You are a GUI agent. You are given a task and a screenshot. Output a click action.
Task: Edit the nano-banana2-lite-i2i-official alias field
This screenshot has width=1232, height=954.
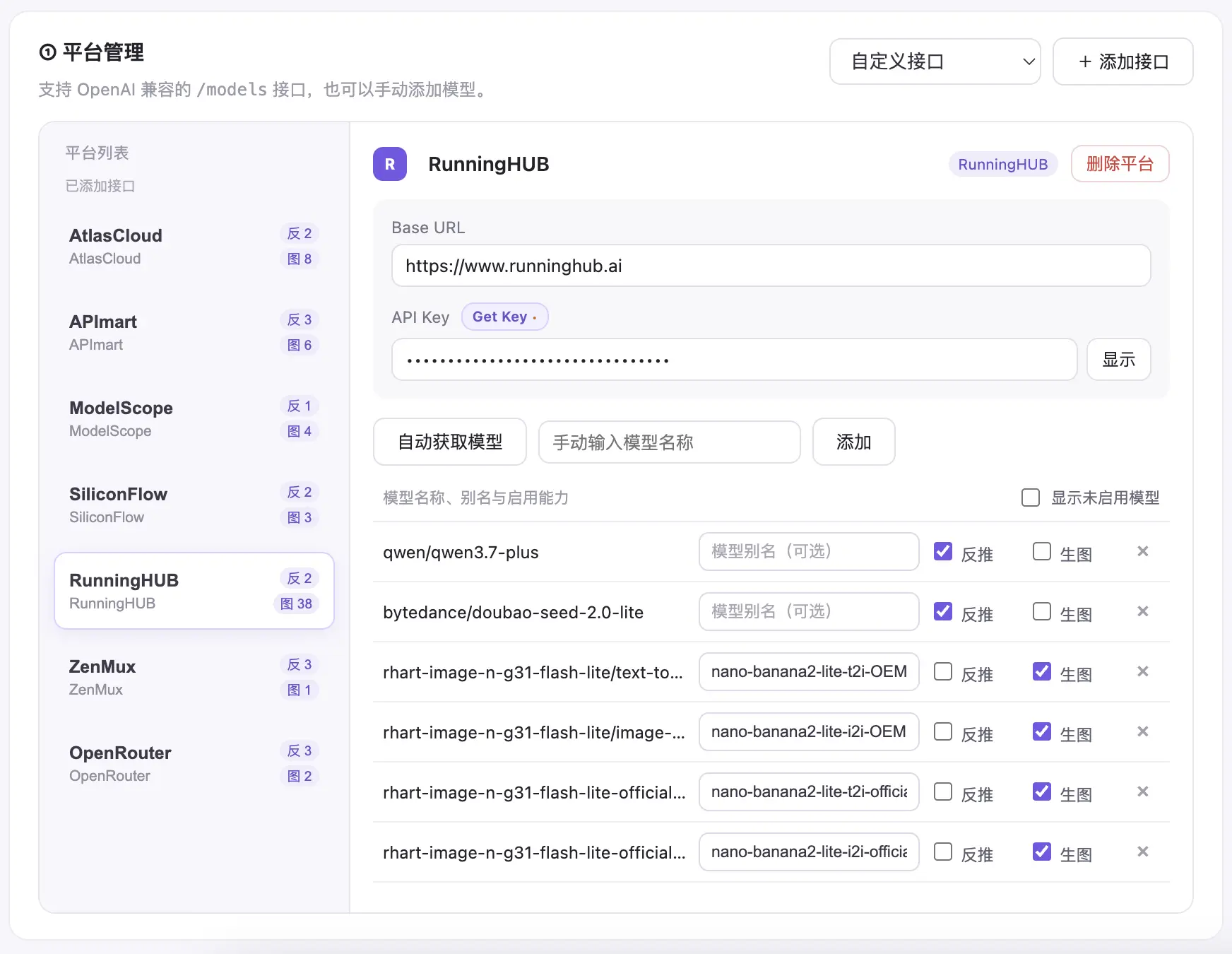tap(809, 852)
